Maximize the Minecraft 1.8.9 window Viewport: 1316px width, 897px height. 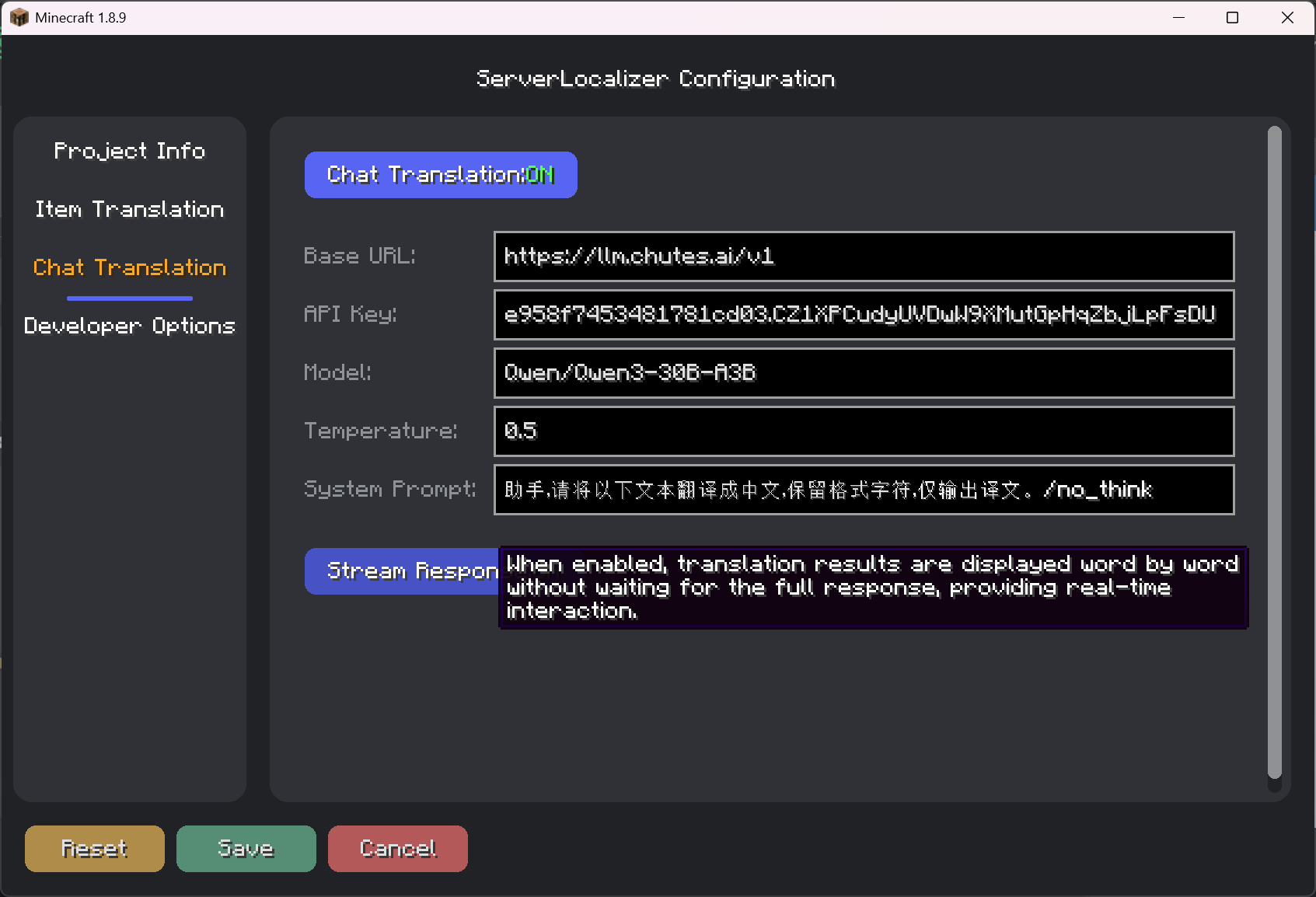(x=1232, y=17)
